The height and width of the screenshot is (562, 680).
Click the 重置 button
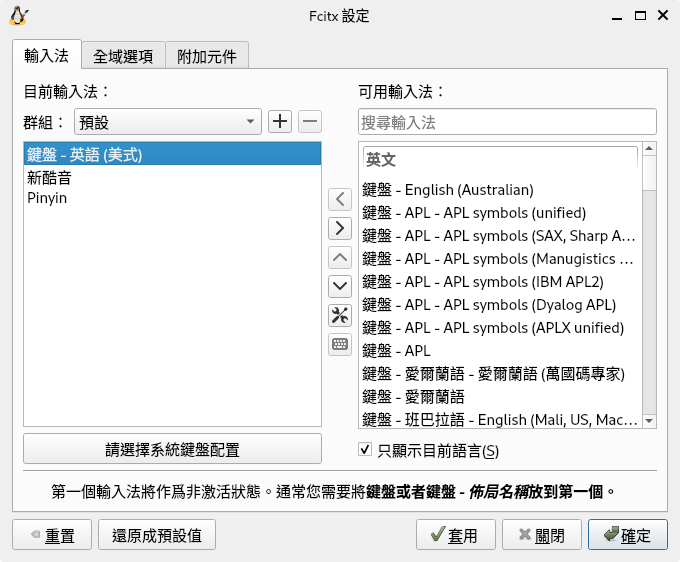[x=52, y=535]
